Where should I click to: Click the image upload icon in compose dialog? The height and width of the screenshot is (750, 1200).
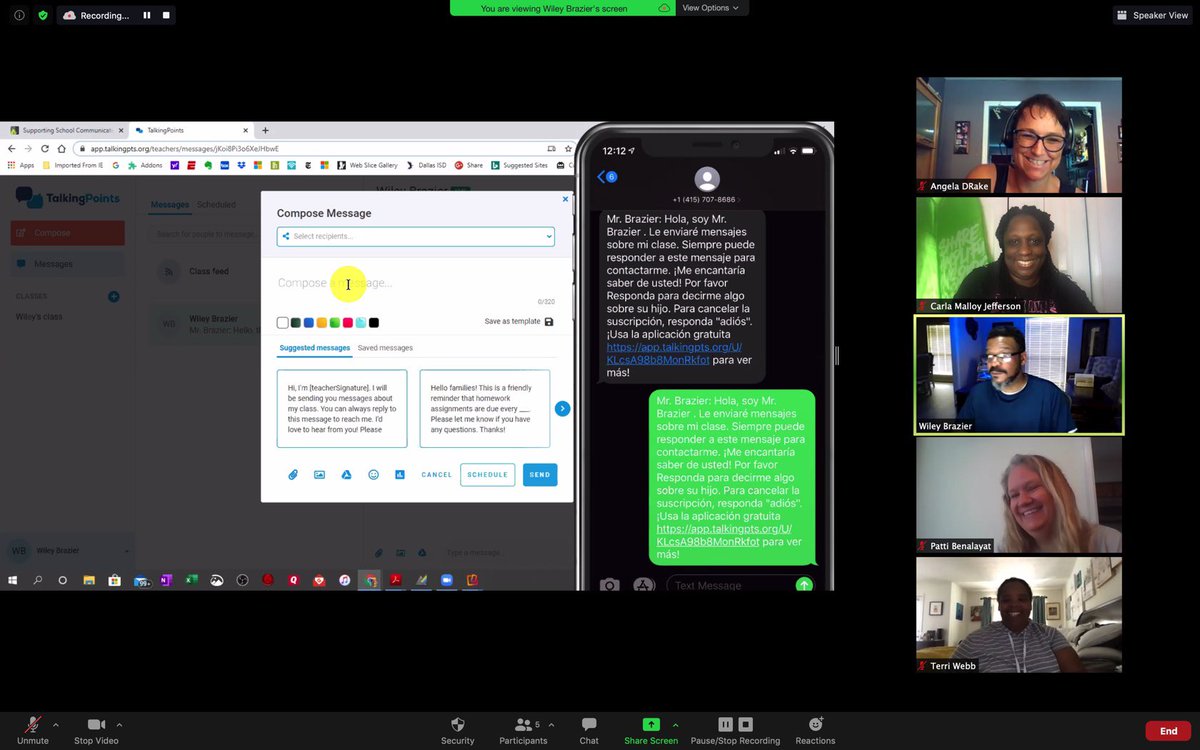pyautogui.click(x=320, y=474)
